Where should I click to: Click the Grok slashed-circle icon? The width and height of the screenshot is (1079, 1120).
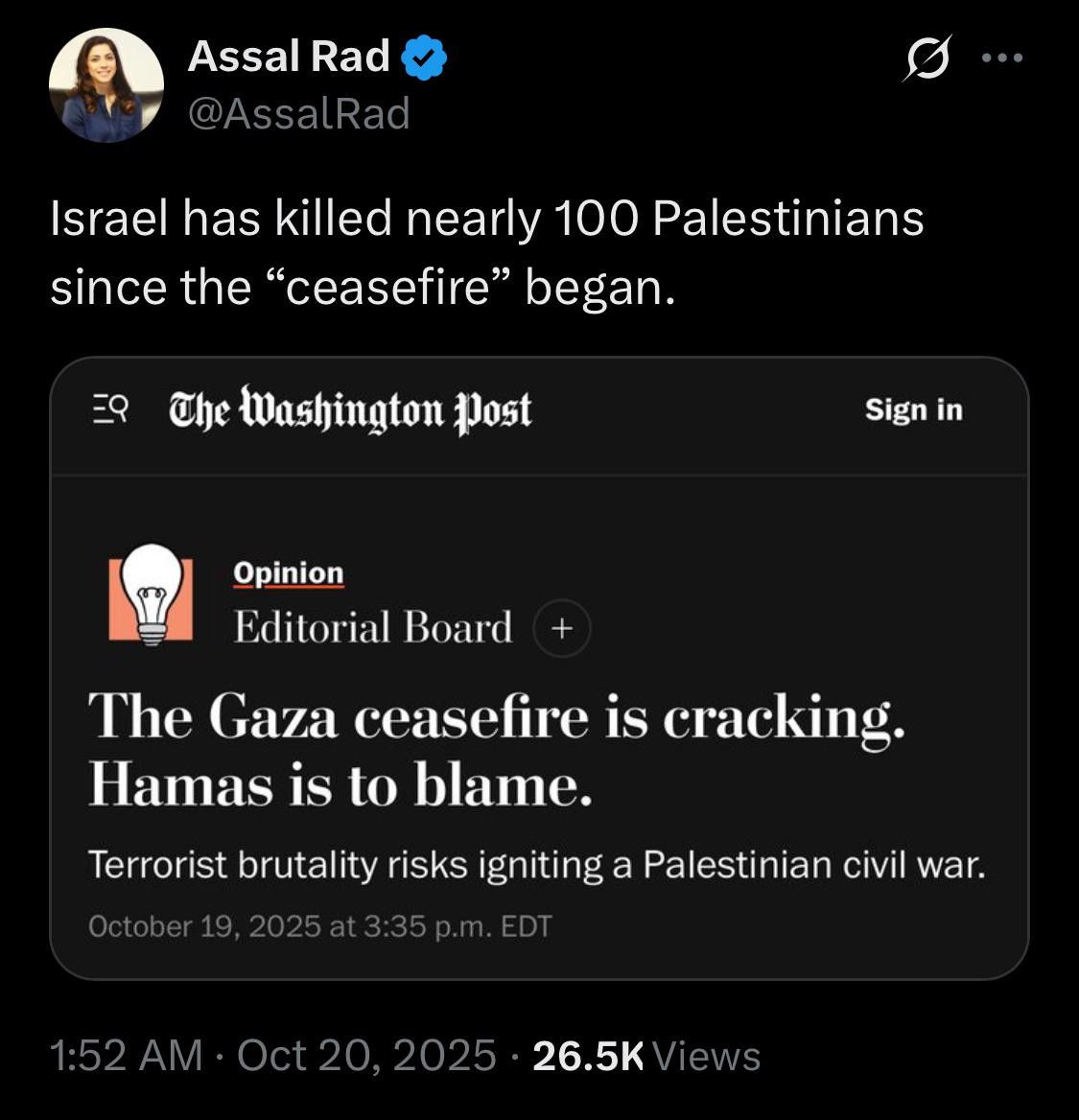927,58
